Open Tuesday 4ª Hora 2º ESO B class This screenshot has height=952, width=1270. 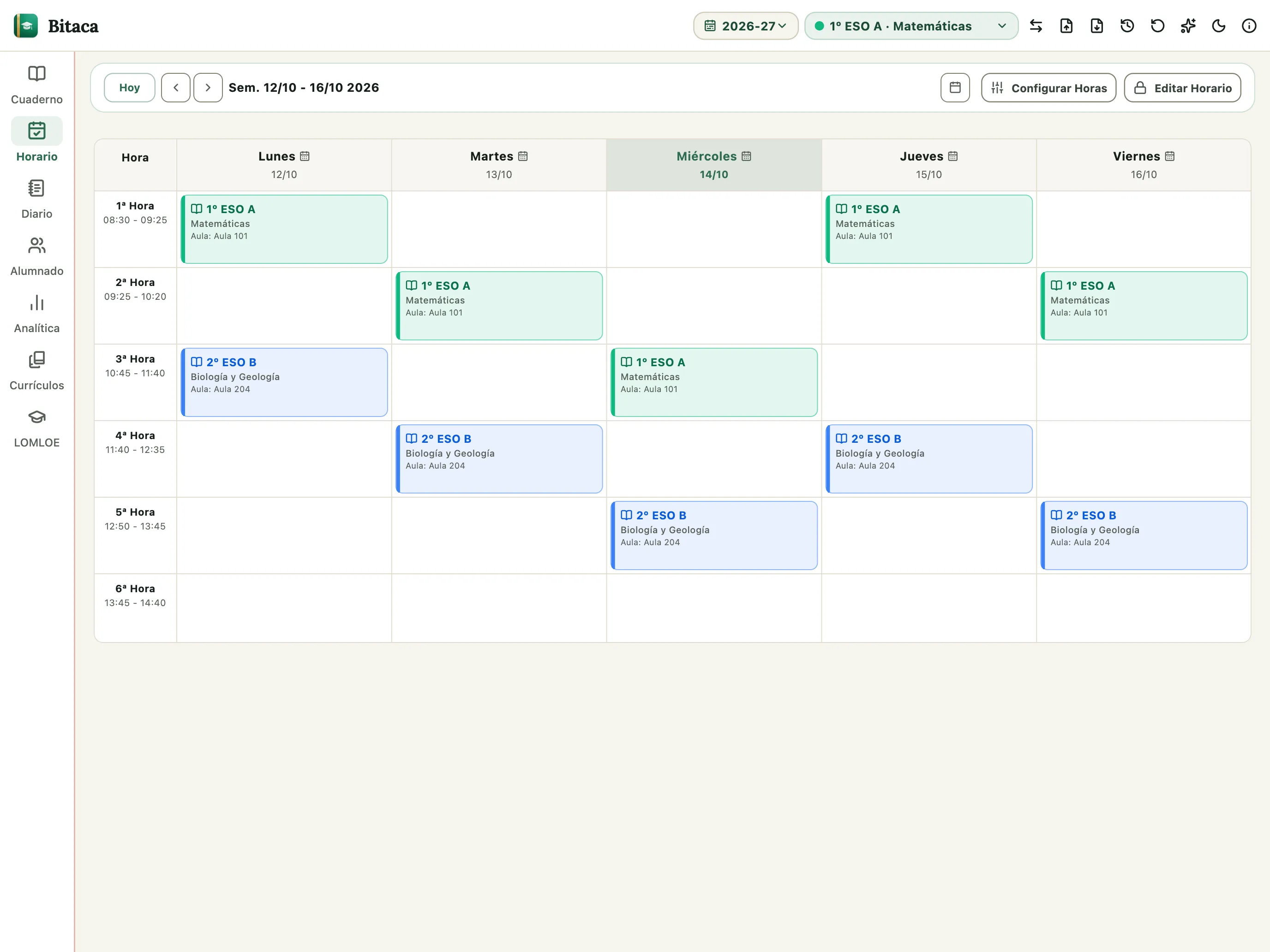coord(499,459)
